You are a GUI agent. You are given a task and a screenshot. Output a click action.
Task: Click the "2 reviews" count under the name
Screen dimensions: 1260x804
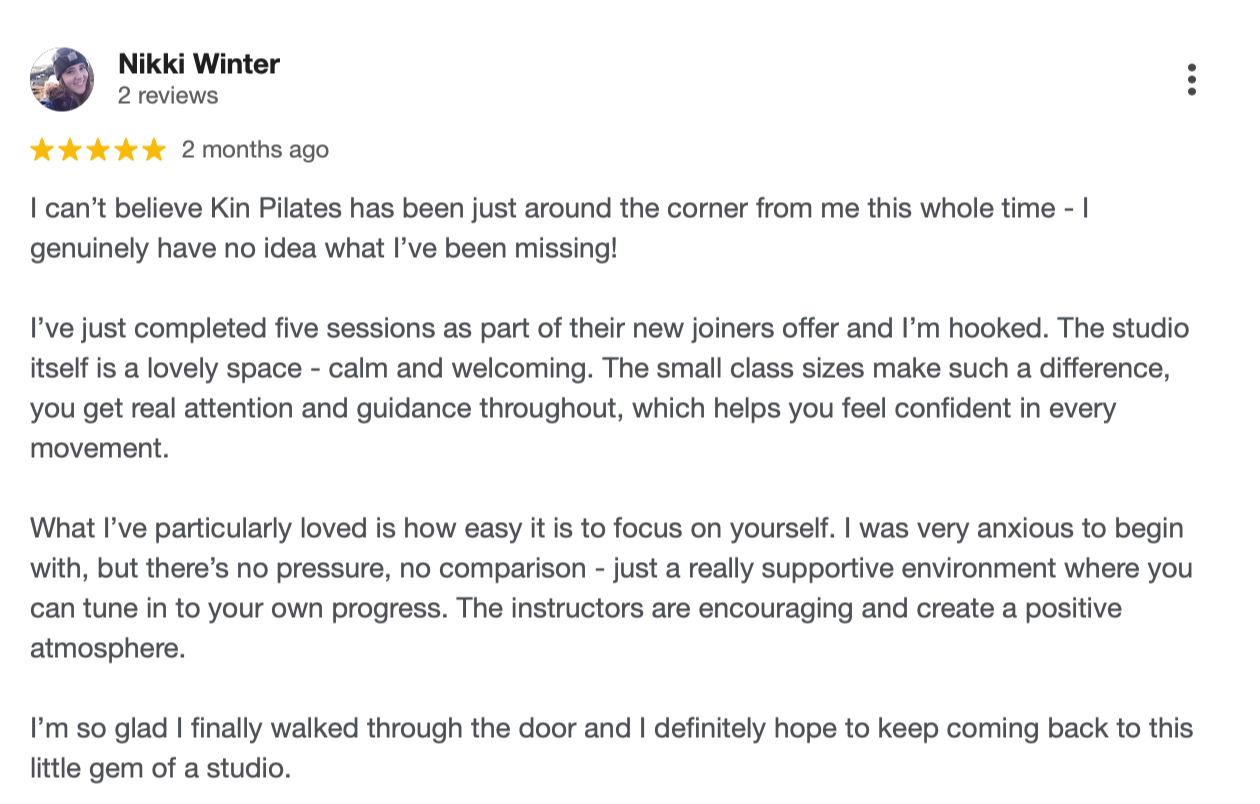pyautogui.click(x=168, y=96)
